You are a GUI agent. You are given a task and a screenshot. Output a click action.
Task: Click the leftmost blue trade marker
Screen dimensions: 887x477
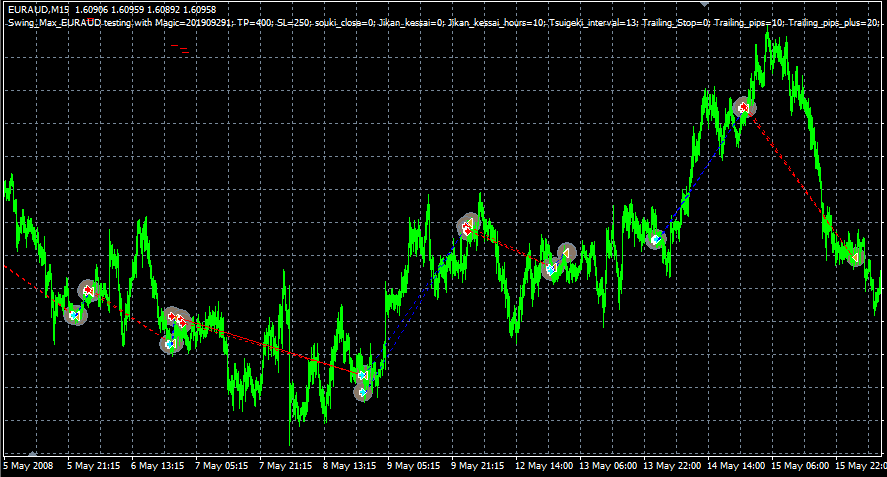click(x=73, y=315)
